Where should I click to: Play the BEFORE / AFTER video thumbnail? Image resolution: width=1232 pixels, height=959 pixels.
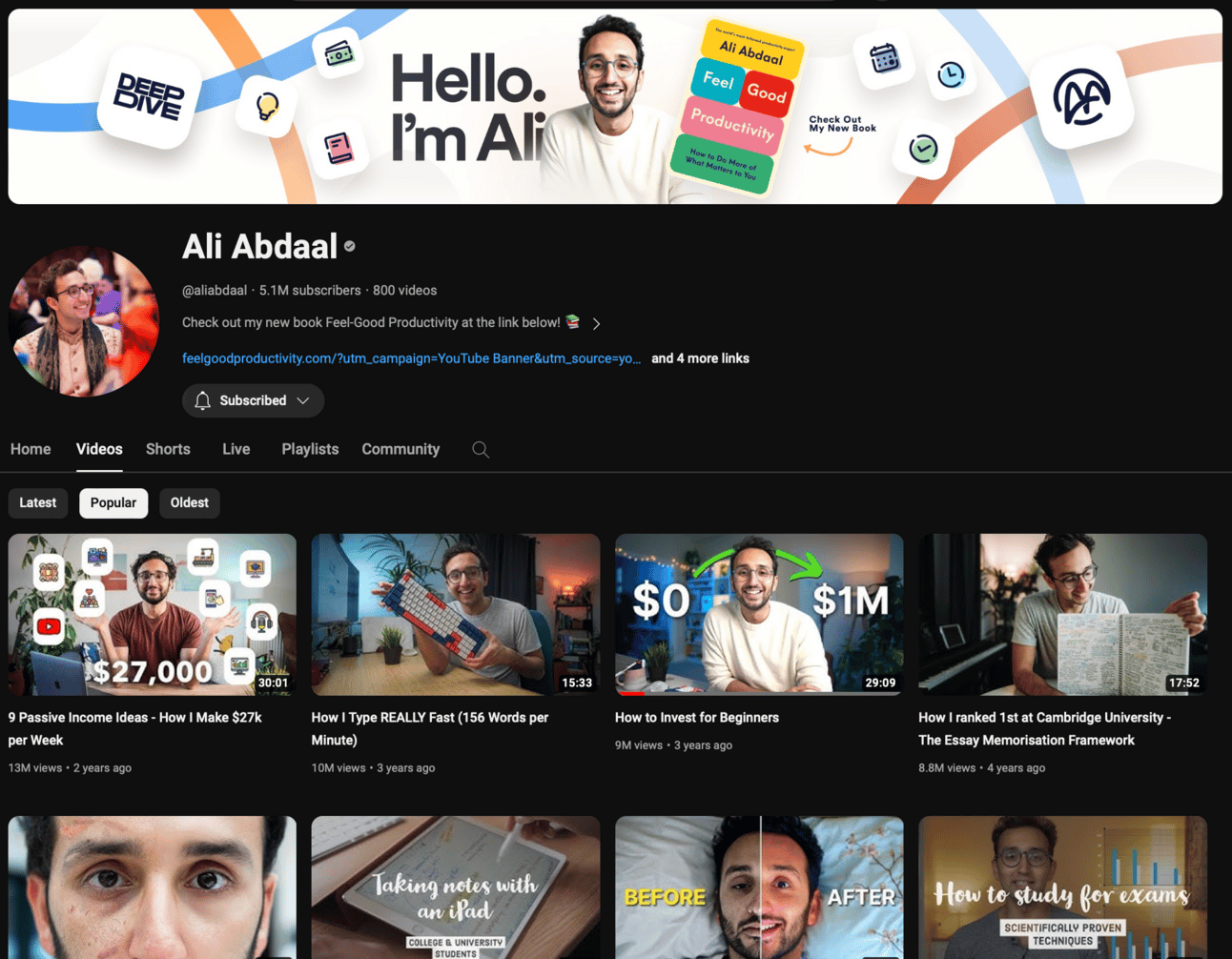(759, 888)
